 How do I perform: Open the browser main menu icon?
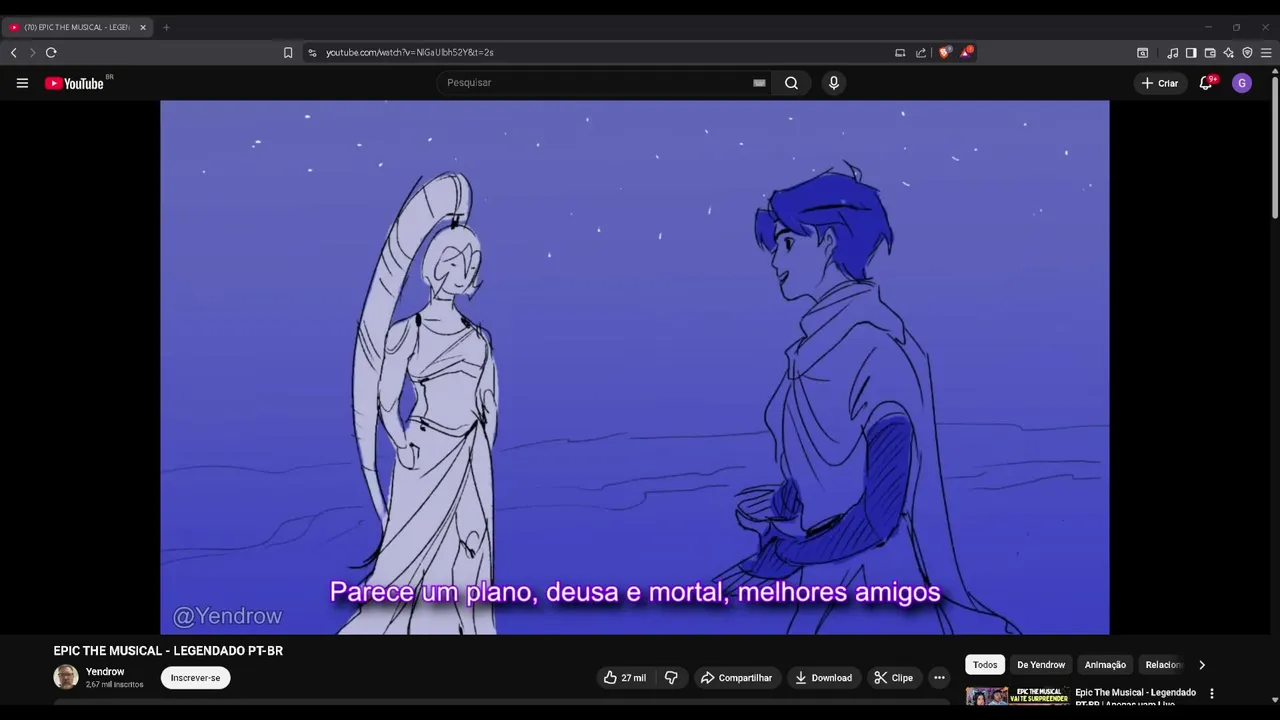(1266, 53)
